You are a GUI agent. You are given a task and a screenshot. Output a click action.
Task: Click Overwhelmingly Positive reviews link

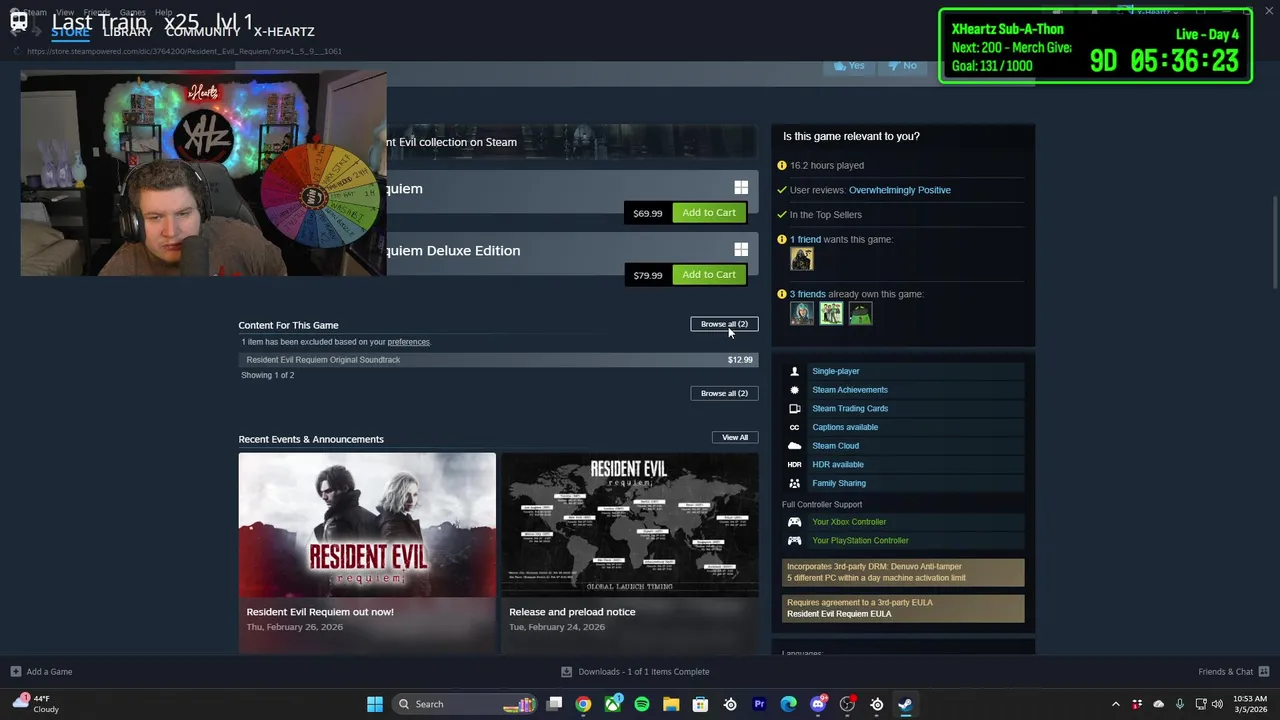coord(900,190)
